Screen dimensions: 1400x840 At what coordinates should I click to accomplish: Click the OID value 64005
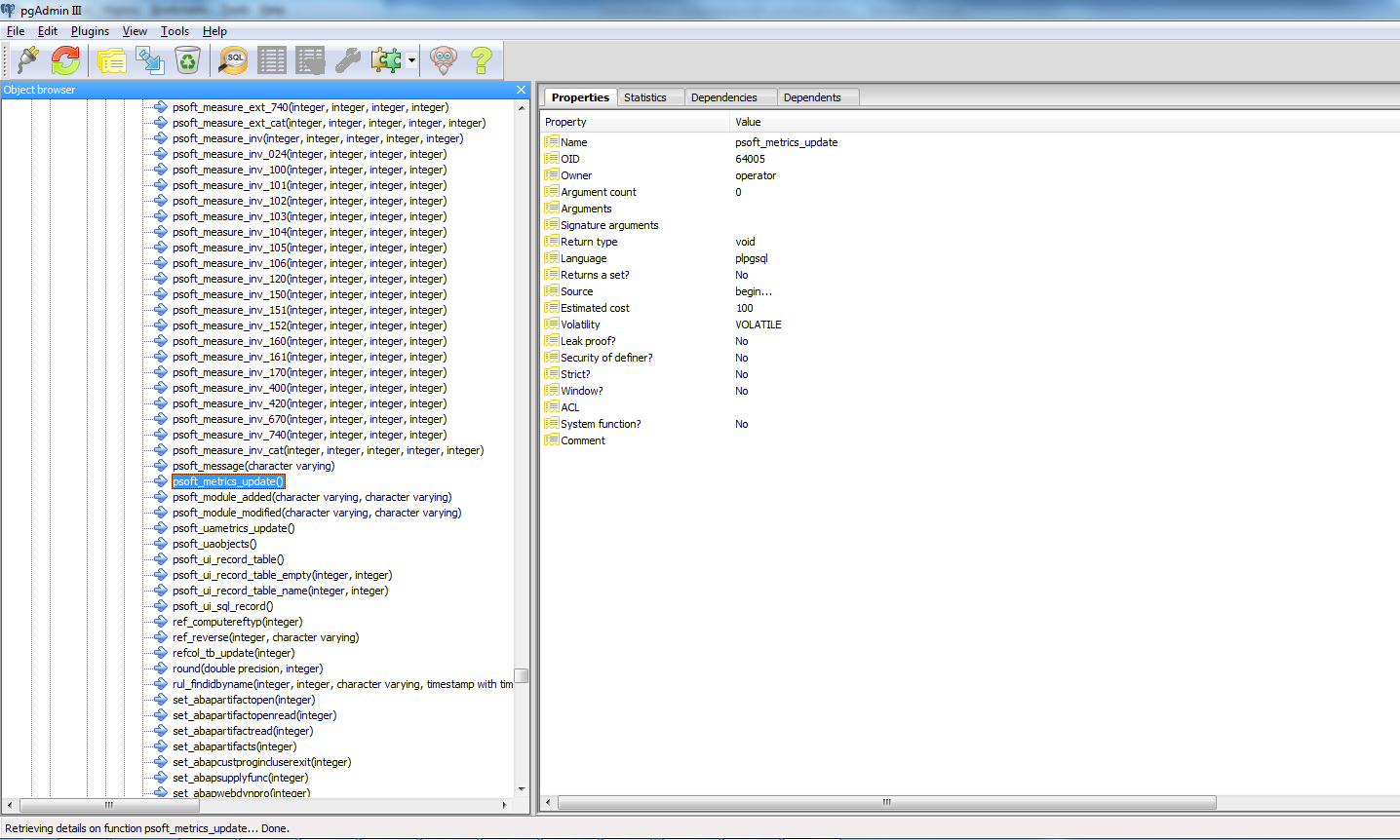pos(750,159)
